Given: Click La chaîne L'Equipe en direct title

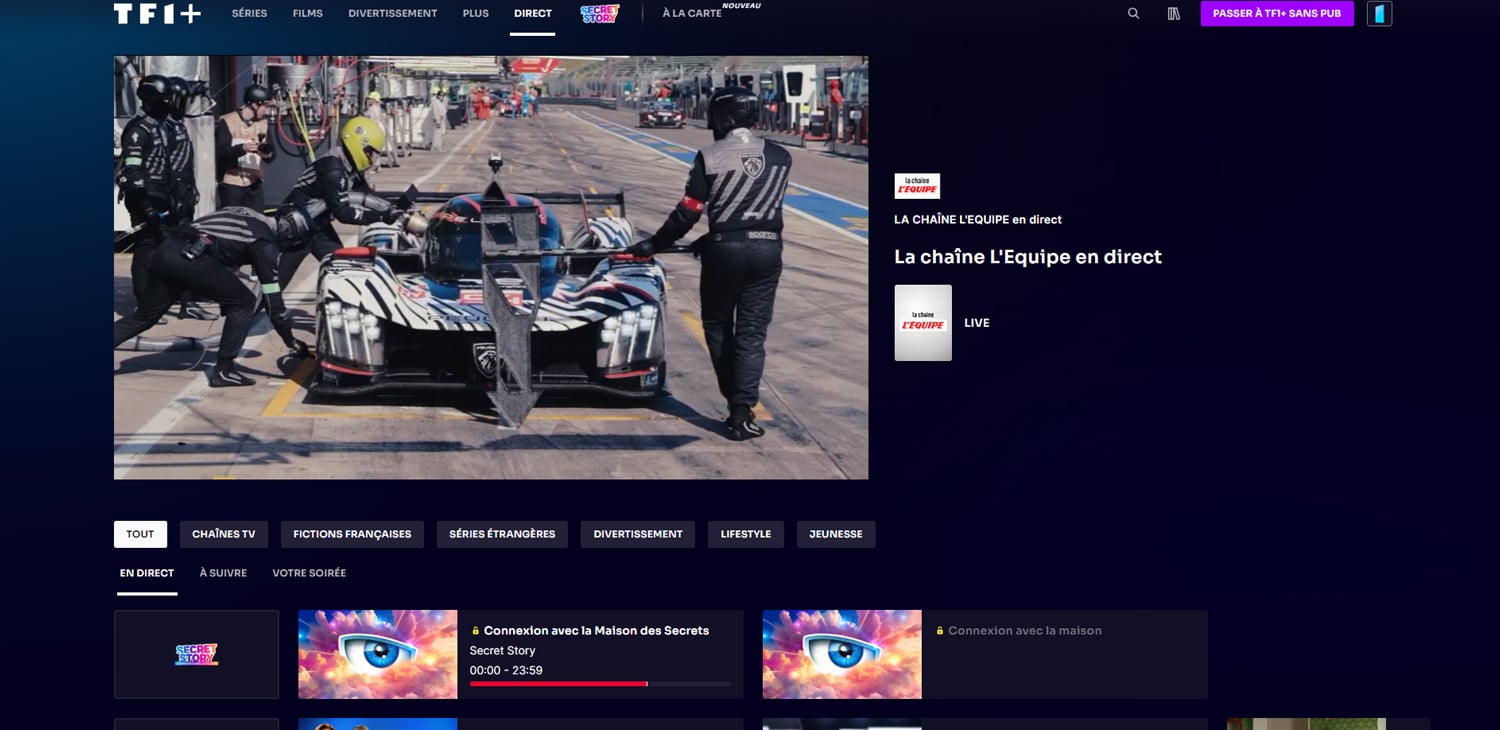Looking at the screenshot, I should point(1028,257).
